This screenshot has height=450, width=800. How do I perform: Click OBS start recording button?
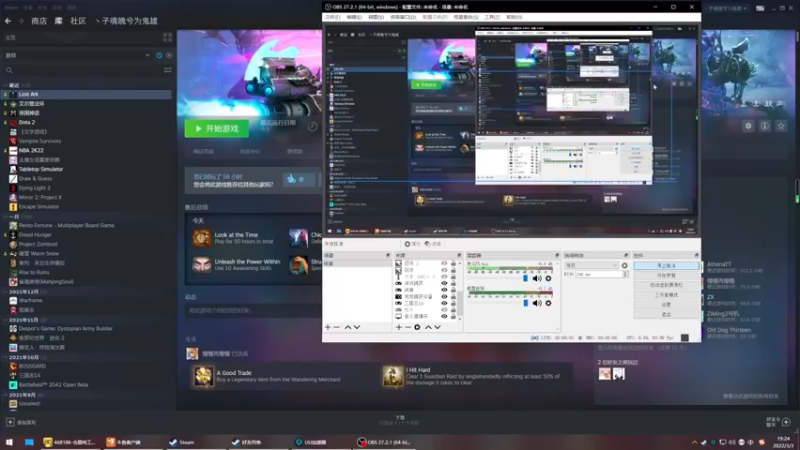[666, 276]
